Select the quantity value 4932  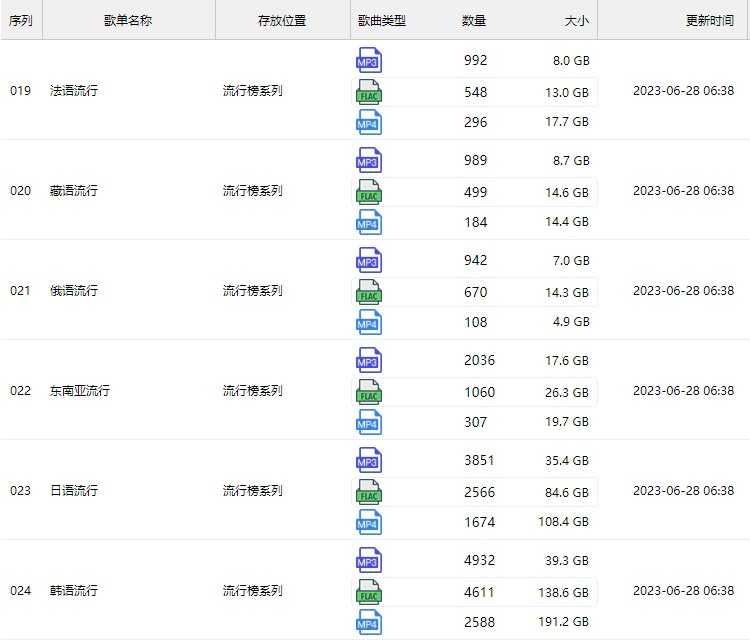tap(479, 560)
